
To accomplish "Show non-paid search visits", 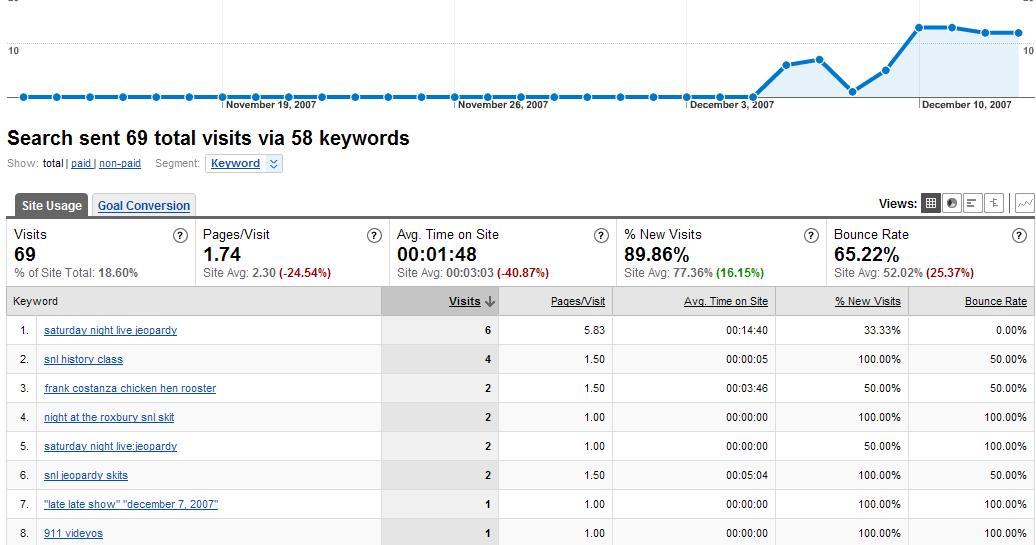I will pos(120,163).
